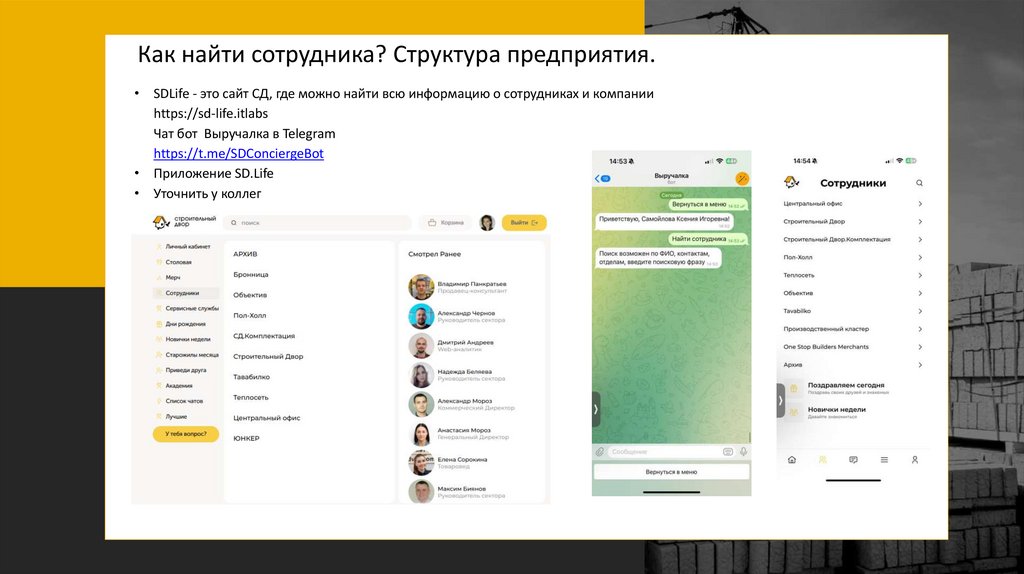This screenshot has width=1024, height=574.
Task: Select the Александр Мороз name
Action: (x=464, y=401)
